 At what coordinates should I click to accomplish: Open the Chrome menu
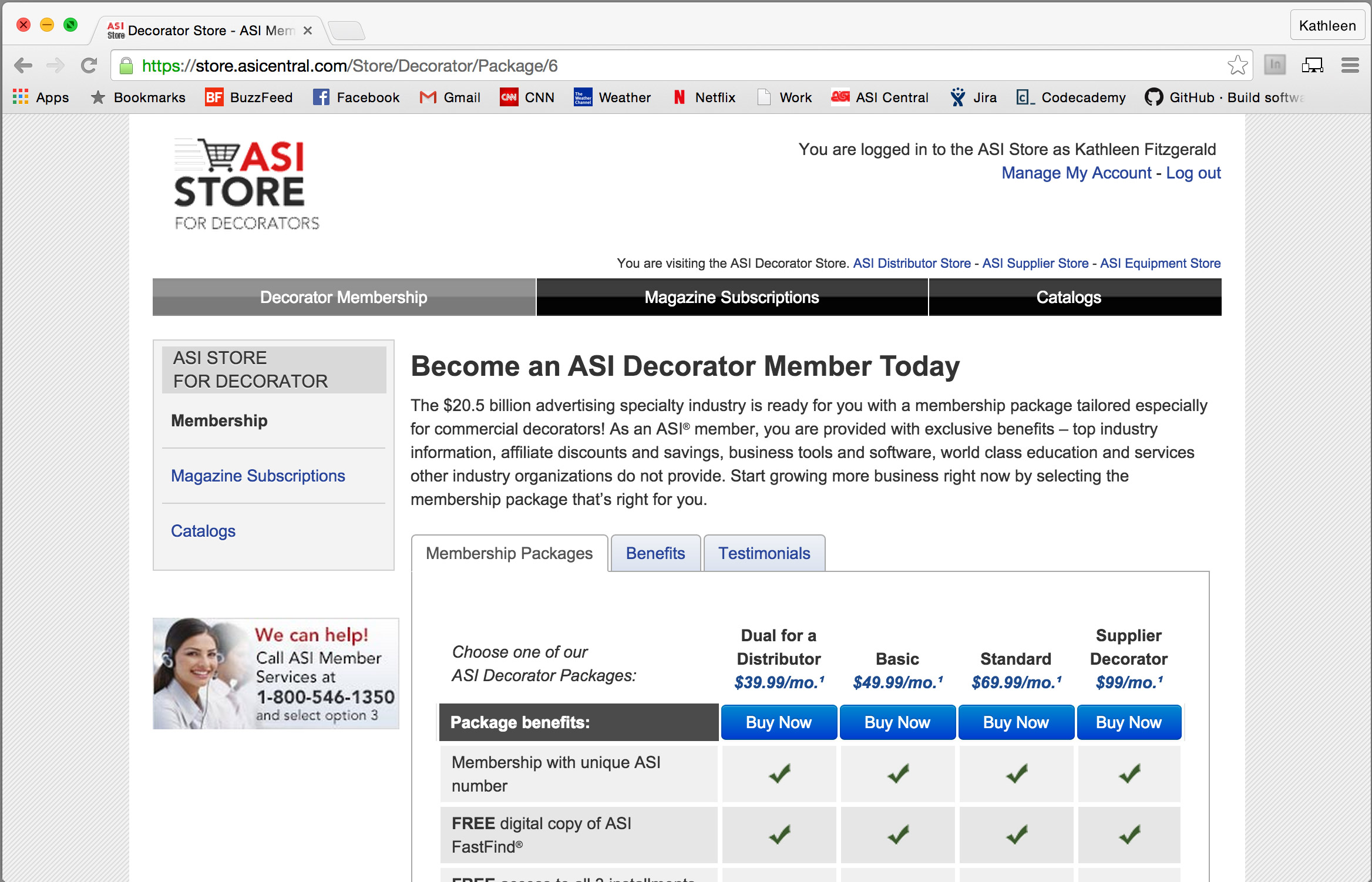[1350, 65]
